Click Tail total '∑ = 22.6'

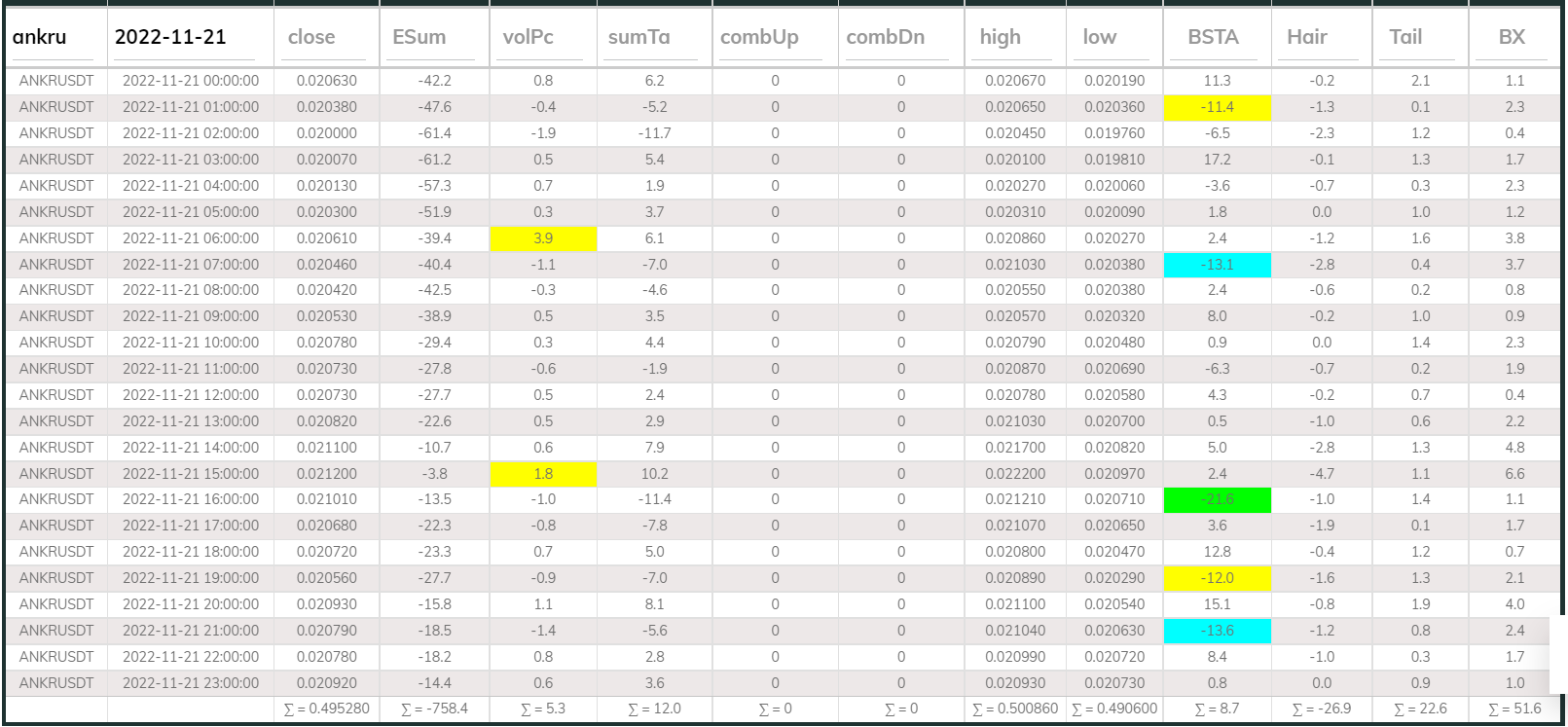coord(1421,709)
